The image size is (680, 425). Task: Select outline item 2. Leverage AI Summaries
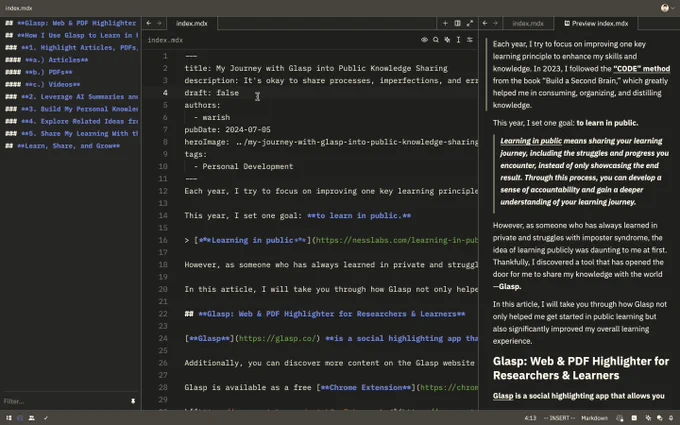(71, 97)
